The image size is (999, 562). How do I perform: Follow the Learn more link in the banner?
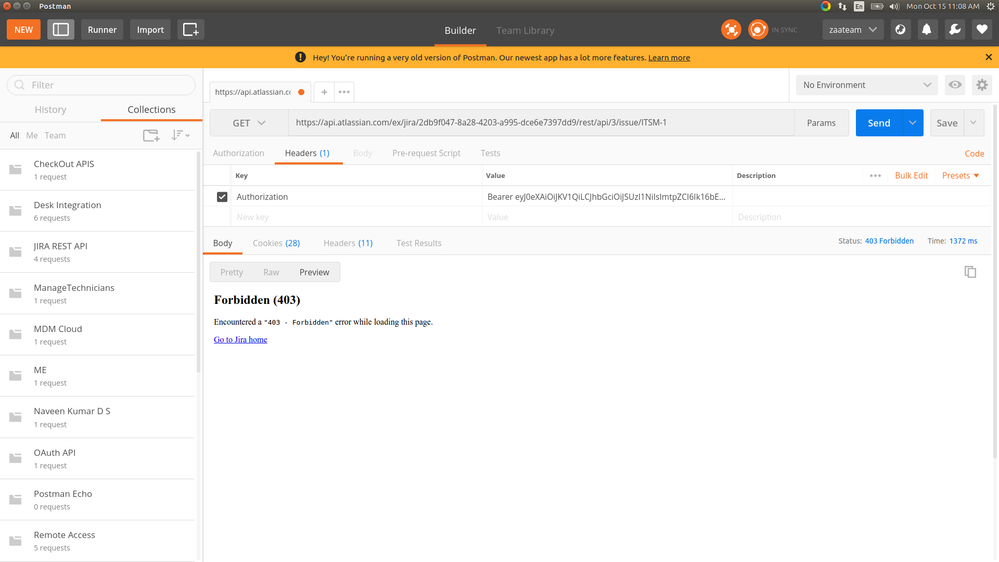(x=669, y=58)
